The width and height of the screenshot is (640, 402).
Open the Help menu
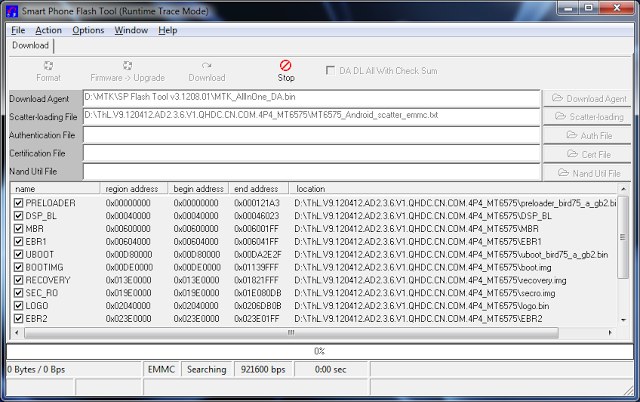pos(168,30)
